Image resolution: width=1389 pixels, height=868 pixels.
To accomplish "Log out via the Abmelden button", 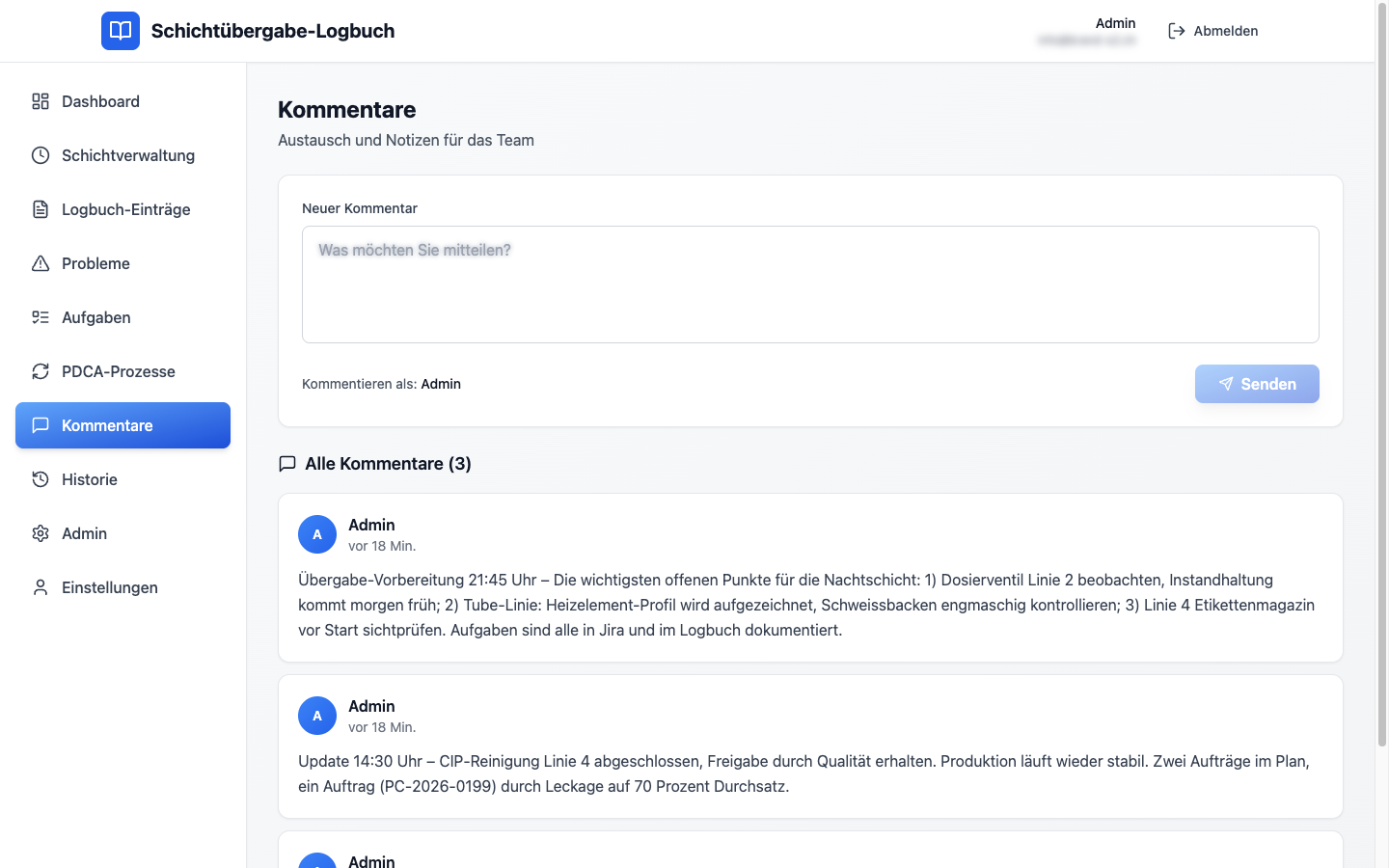I will click(x=1212, y=31).
